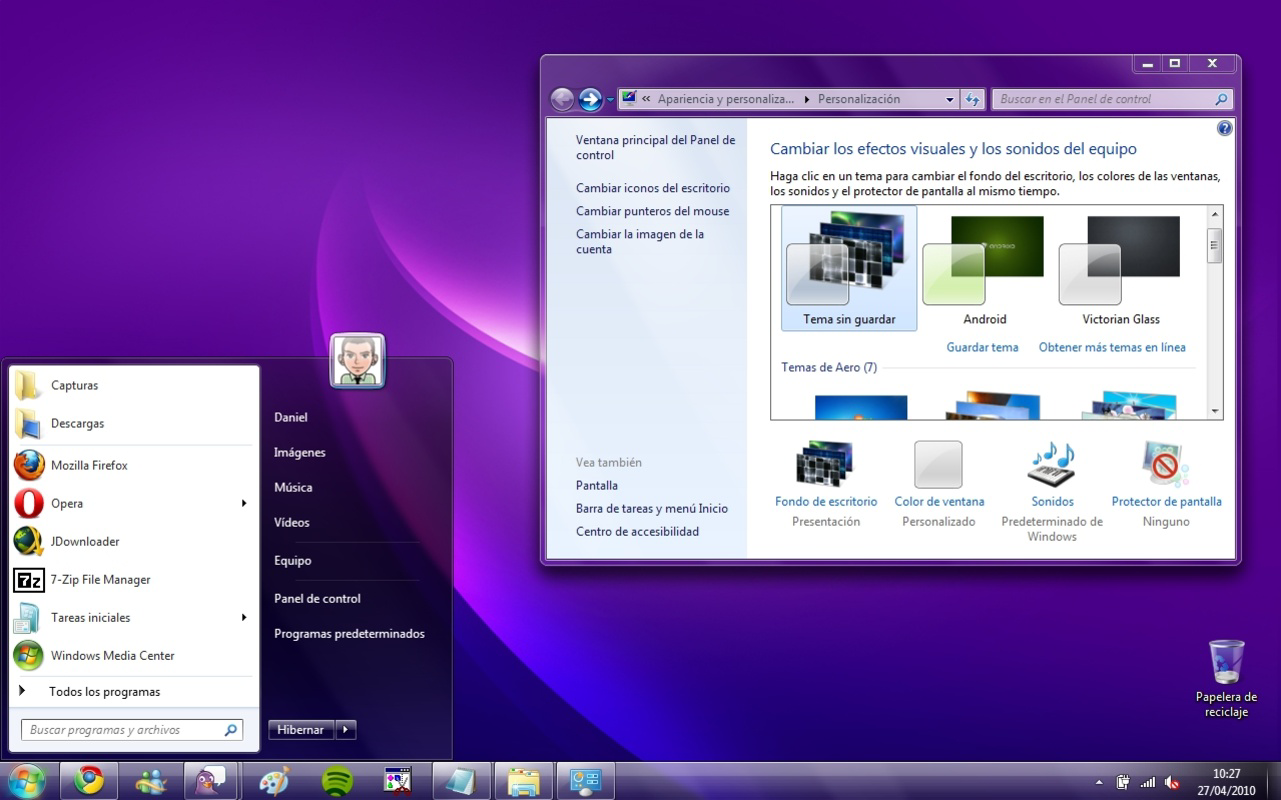This screenshot has height=800, width=1281.
Task: Open Windows Explorer from the taskbar
Action: [x=523, y=781]
